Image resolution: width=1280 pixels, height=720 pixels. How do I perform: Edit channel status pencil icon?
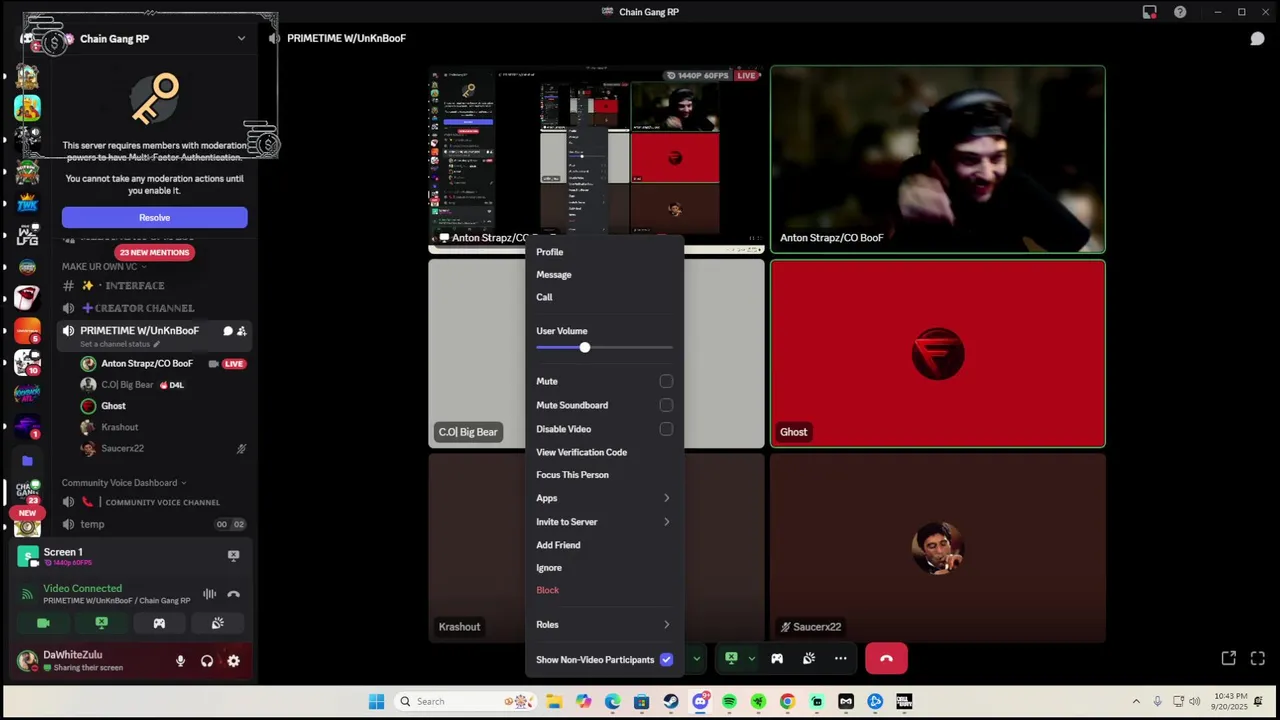click(156, 344)
